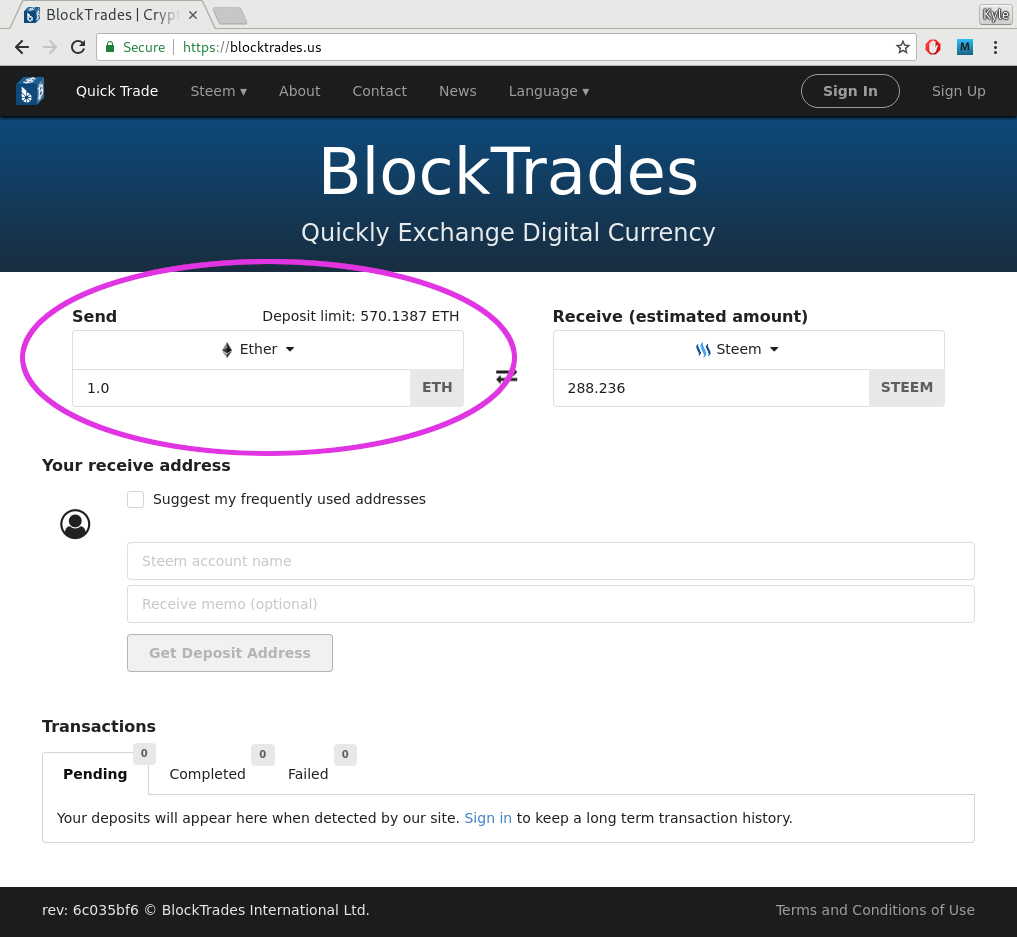Close the BlockTrades browser tab
This screenshot has height=937, width=1017.
[193, 15]
